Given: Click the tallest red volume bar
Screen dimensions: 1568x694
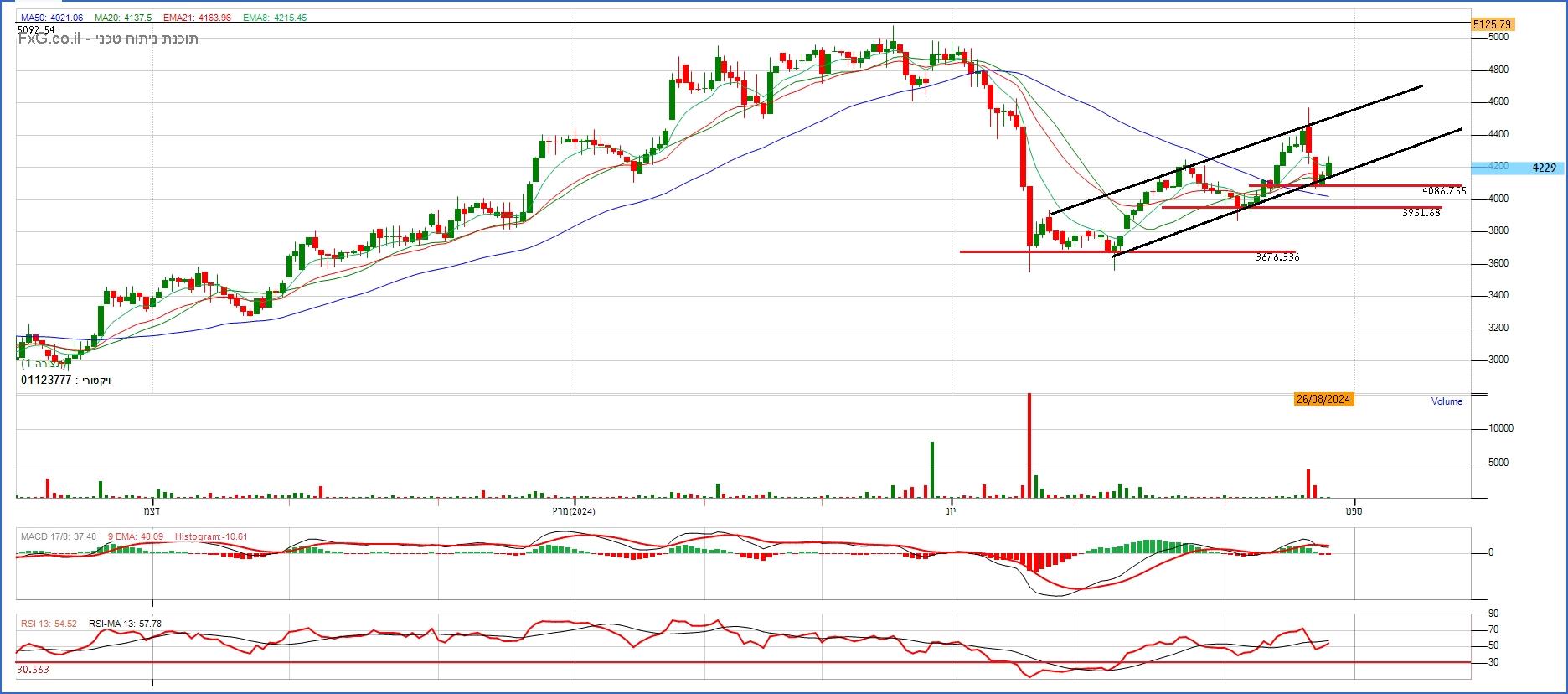Looking at the screenshot, I should point(1029,444).
